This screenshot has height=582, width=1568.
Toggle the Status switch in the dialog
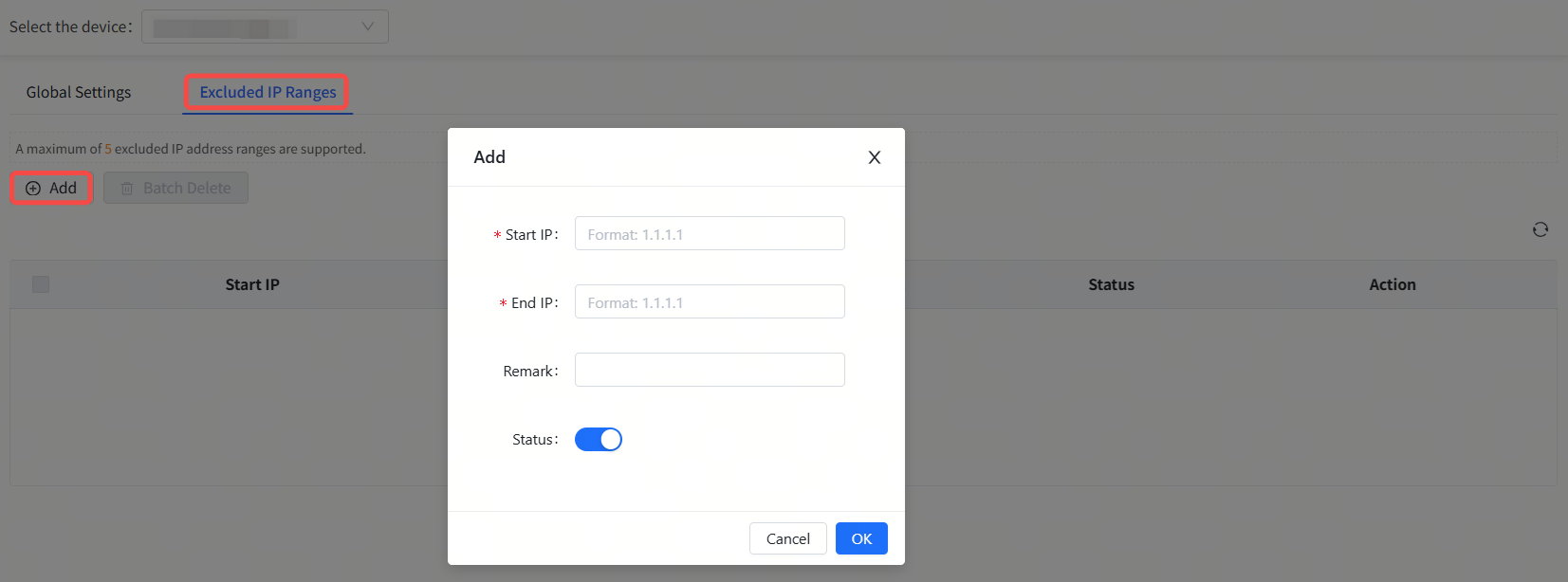(x=599, y=440)
